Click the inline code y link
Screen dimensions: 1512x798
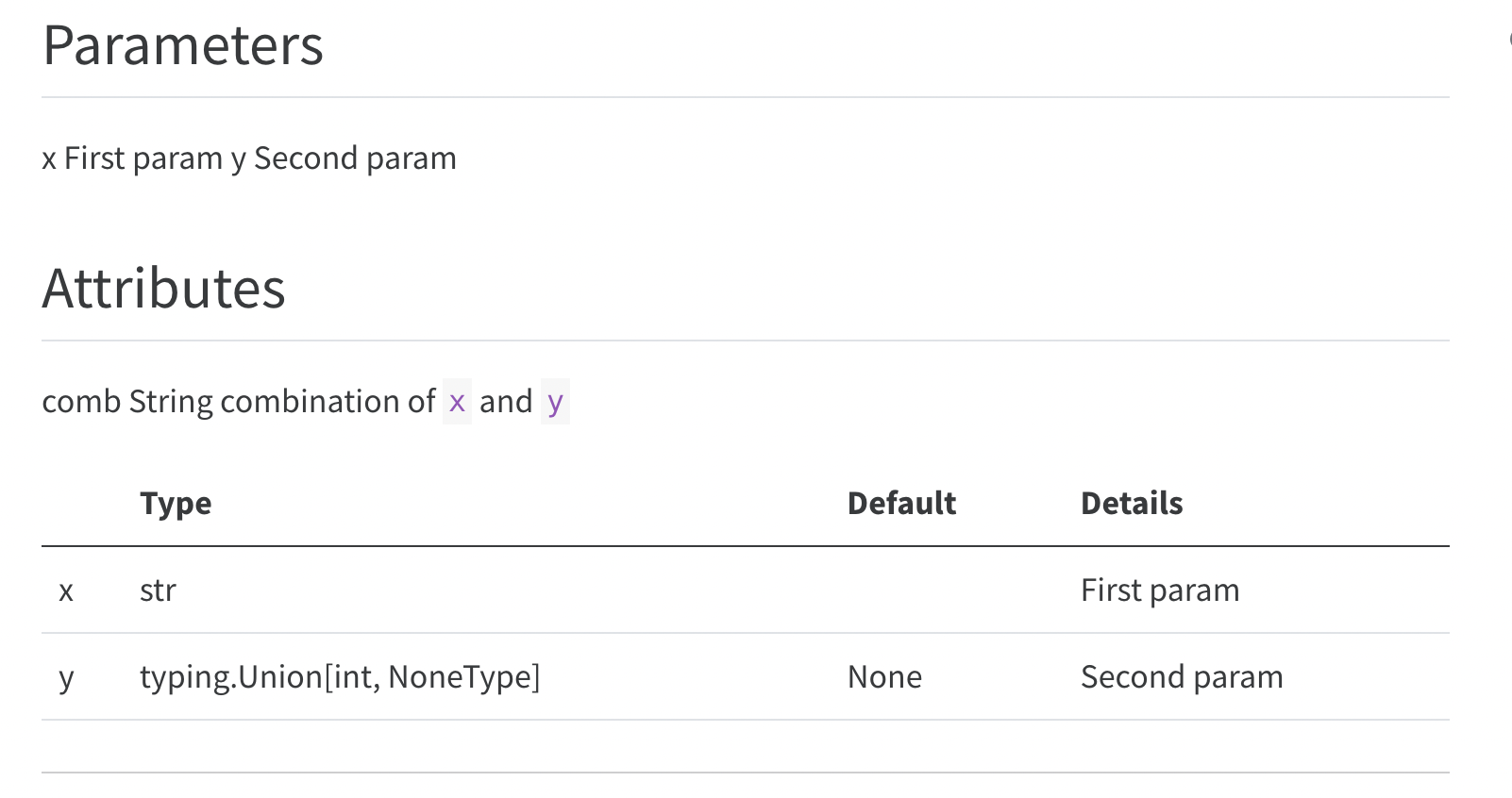pyautogui.click(x=555, y=402)
